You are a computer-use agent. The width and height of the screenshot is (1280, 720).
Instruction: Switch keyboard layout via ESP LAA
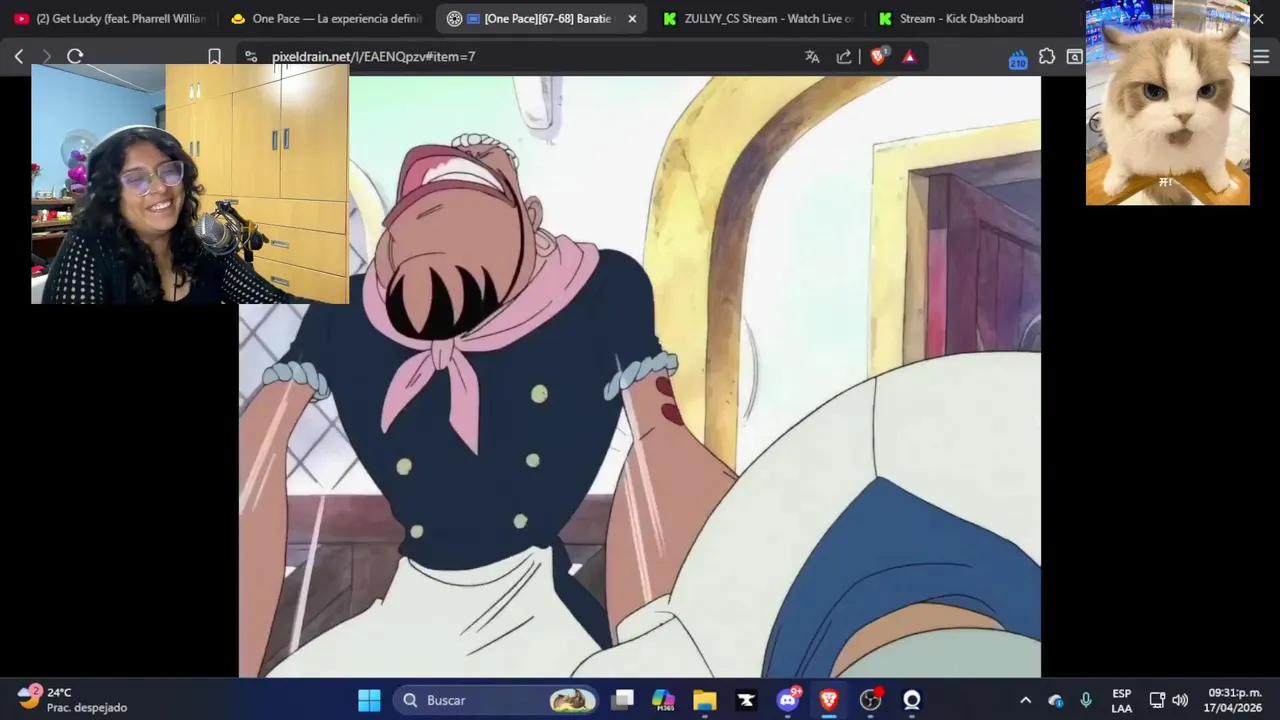1122,700
